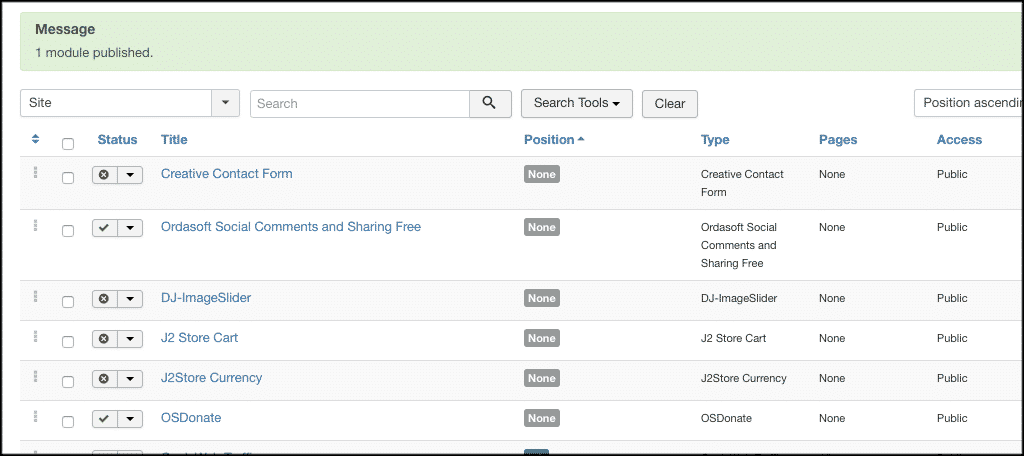Publish J2 Store Cart via status icon
Screen dimensions: 1024x456
tap(104, 338)
